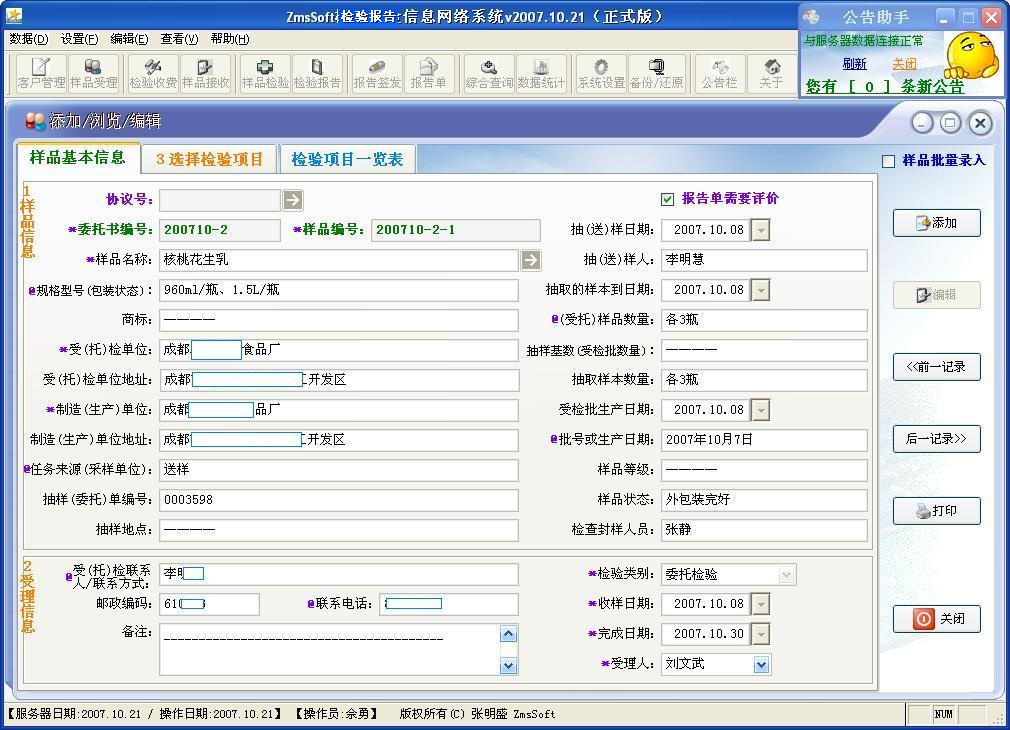Click the 抽样(委托)单编号 input field
This screenshot has width=1010, height=730.
pos(339,499)
